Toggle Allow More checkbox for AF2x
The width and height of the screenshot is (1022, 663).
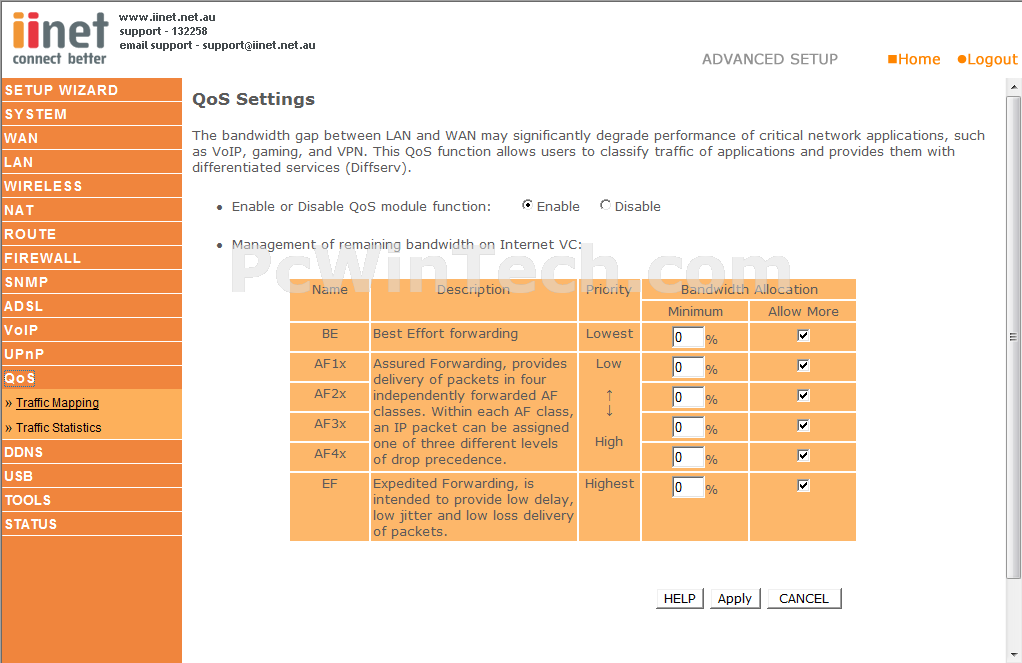point(803,396)
